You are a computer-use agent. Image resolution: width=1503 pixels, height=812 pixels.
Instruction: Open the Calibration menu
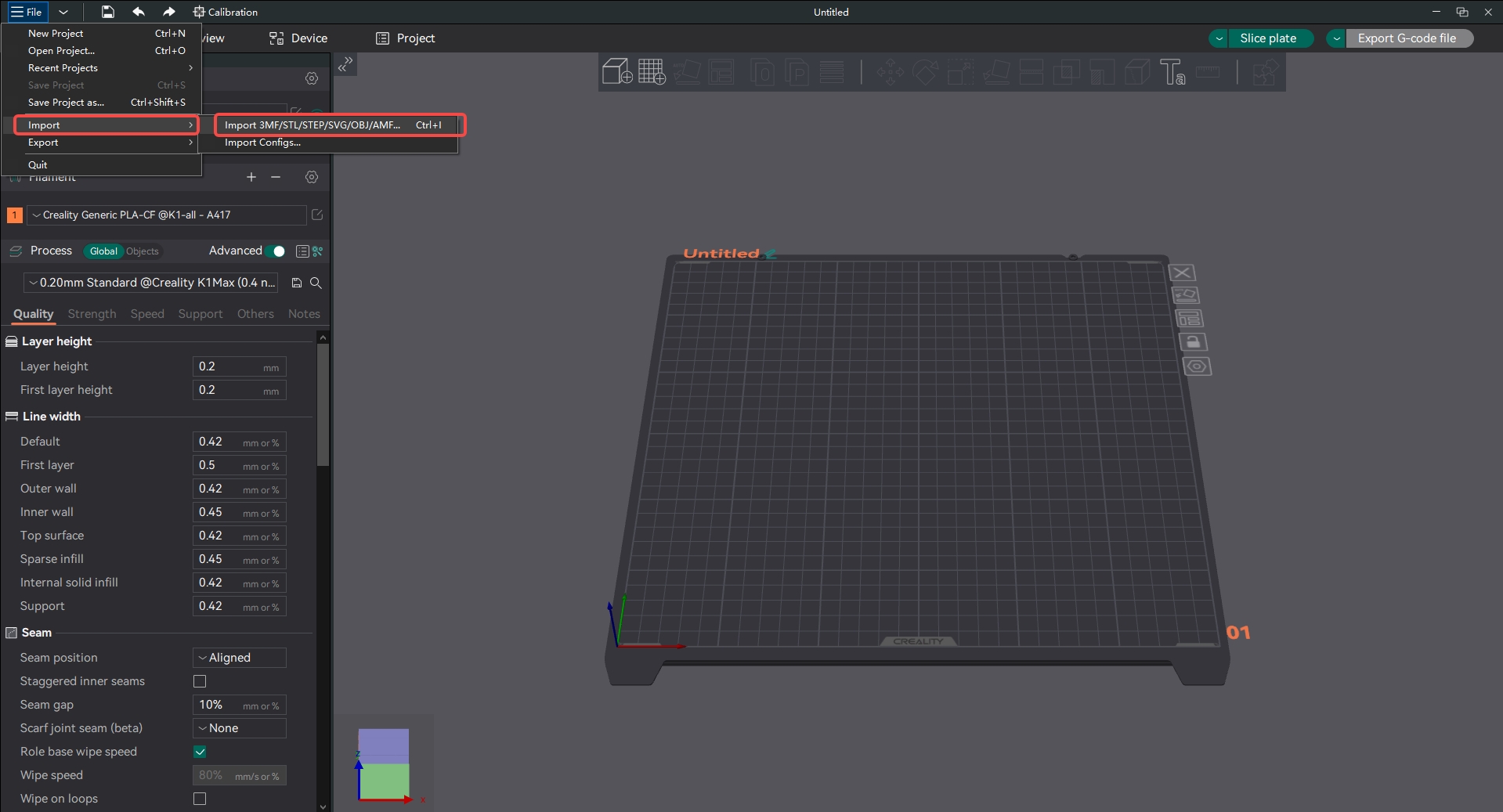(226, 12)
